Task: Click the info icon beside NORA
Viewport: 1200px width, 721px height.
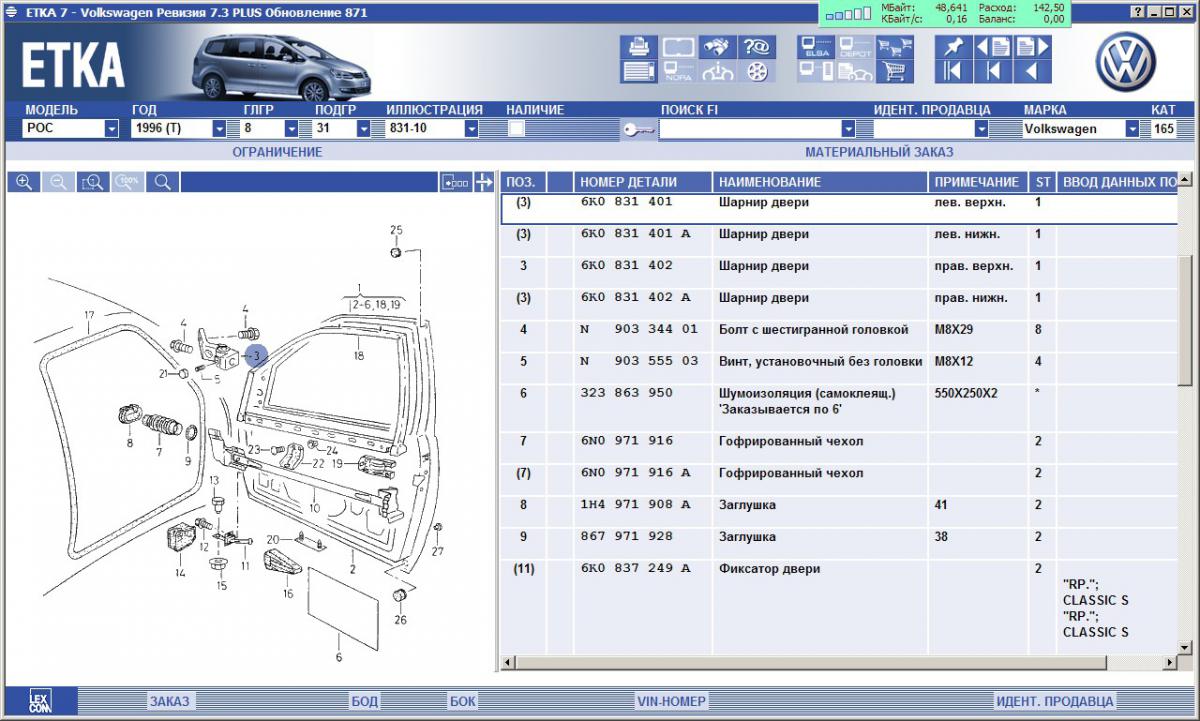Action: pyautogui.click(x=719, y=71)
